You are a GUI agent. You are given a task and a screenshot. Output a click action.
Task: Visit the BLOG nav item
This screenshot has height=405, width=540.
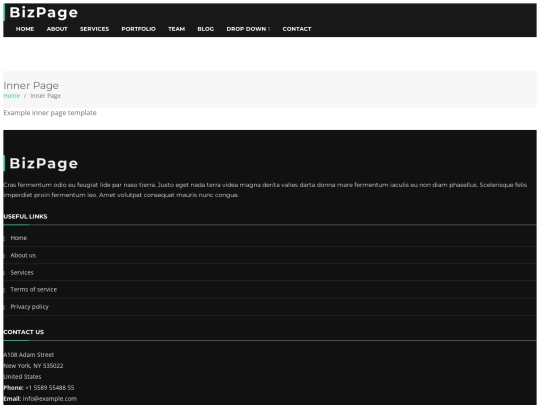[206, 29]
